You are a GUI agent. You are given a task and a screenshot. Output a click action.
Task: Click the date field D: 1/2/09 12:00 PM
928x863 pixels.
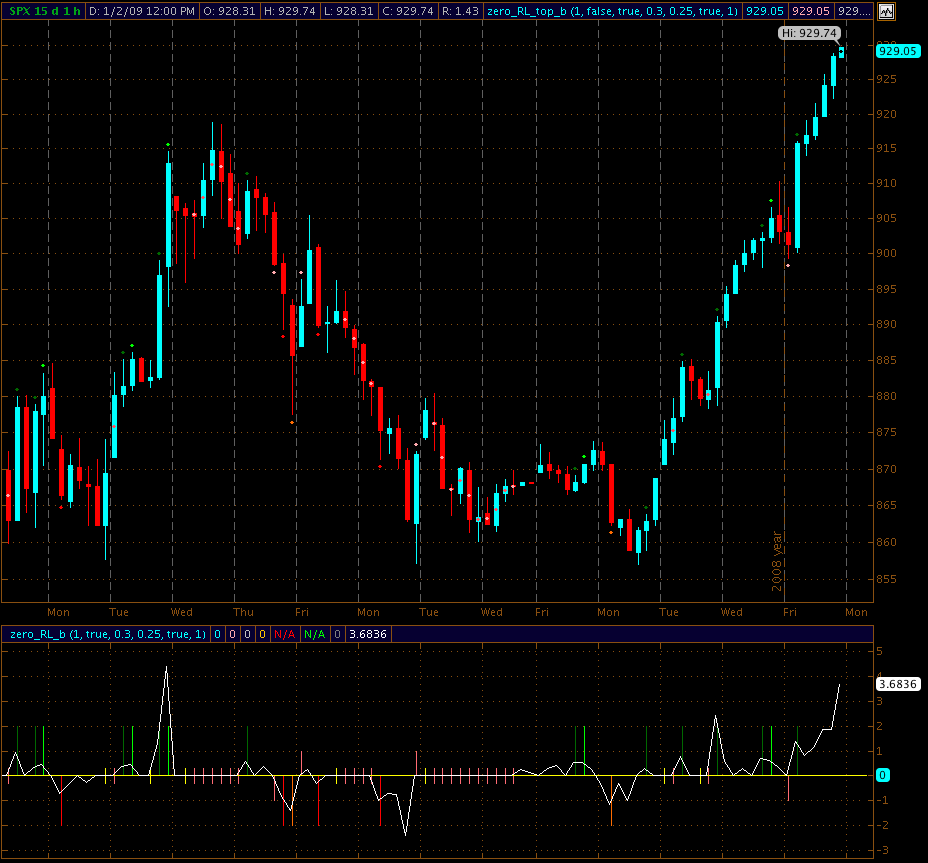point(143,11)
